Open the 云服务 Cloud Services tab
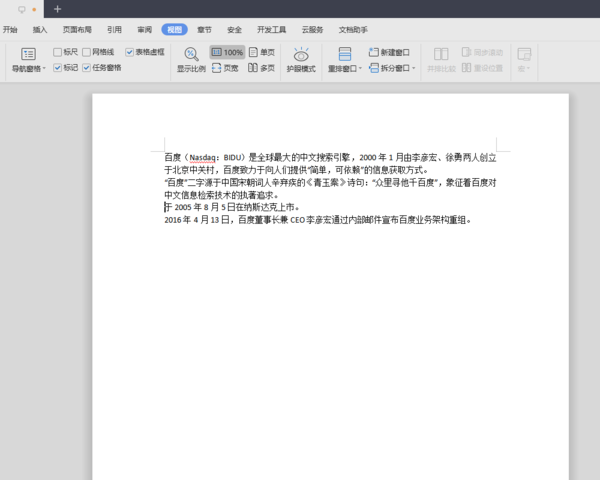This screenshot has width=600, height=480. (x=313, y=29)
